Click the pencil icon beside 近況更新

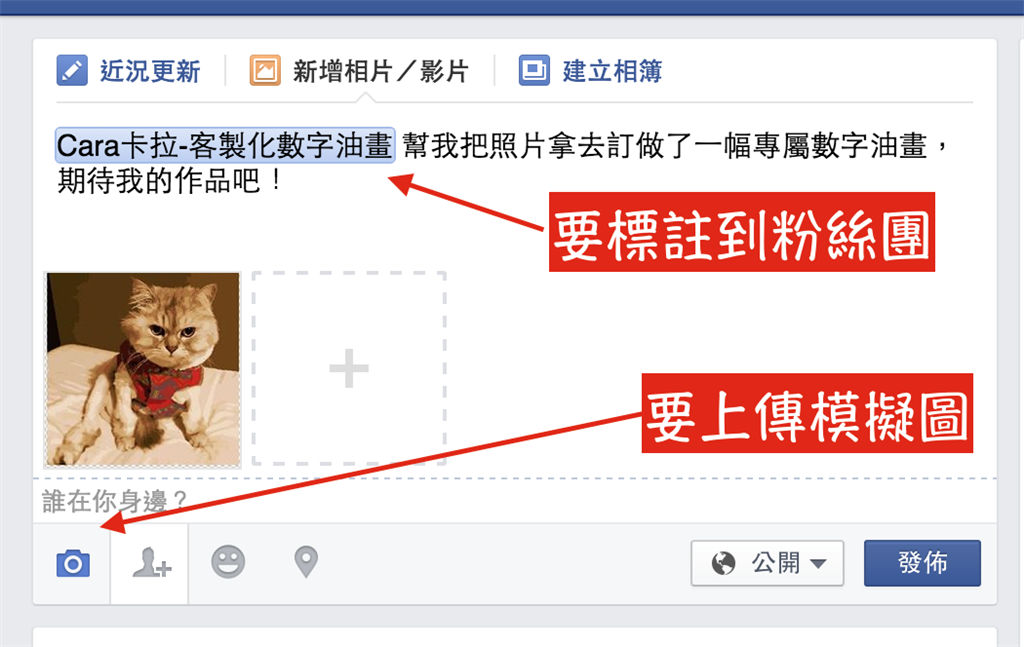click(72, 71)
